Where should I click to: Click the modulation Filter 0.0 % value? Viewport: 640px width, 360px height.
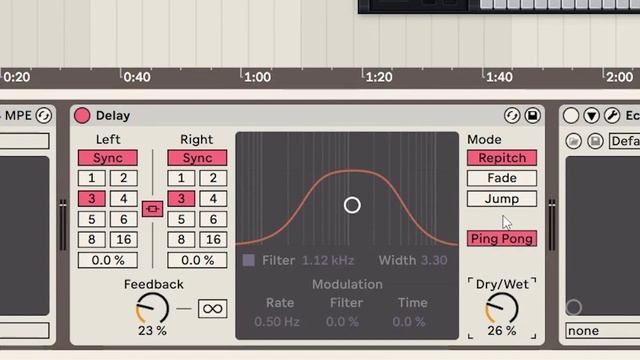[x=342, y=322]
